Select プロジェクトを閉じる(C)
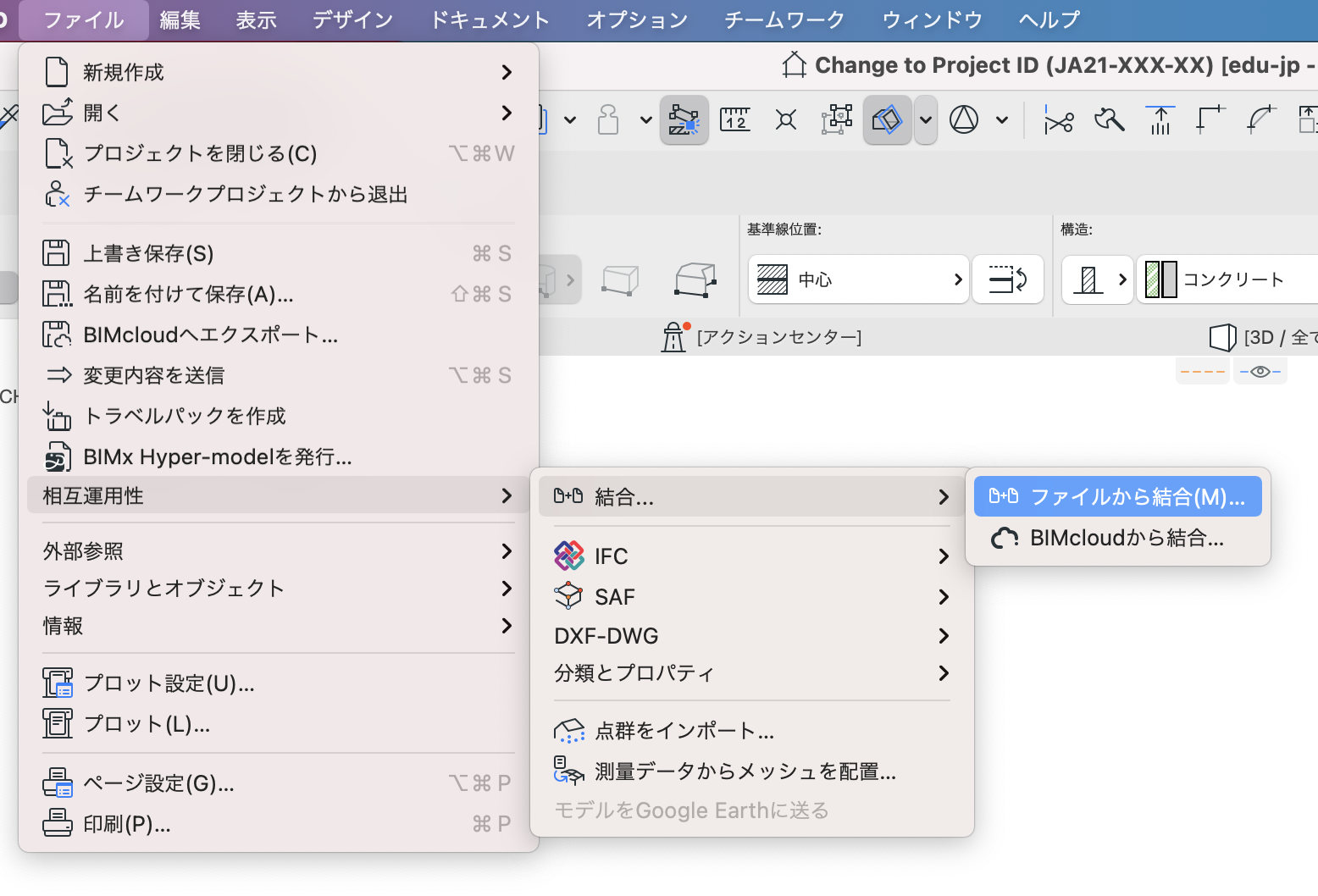The image size is (1318, 896). point(278,153)
